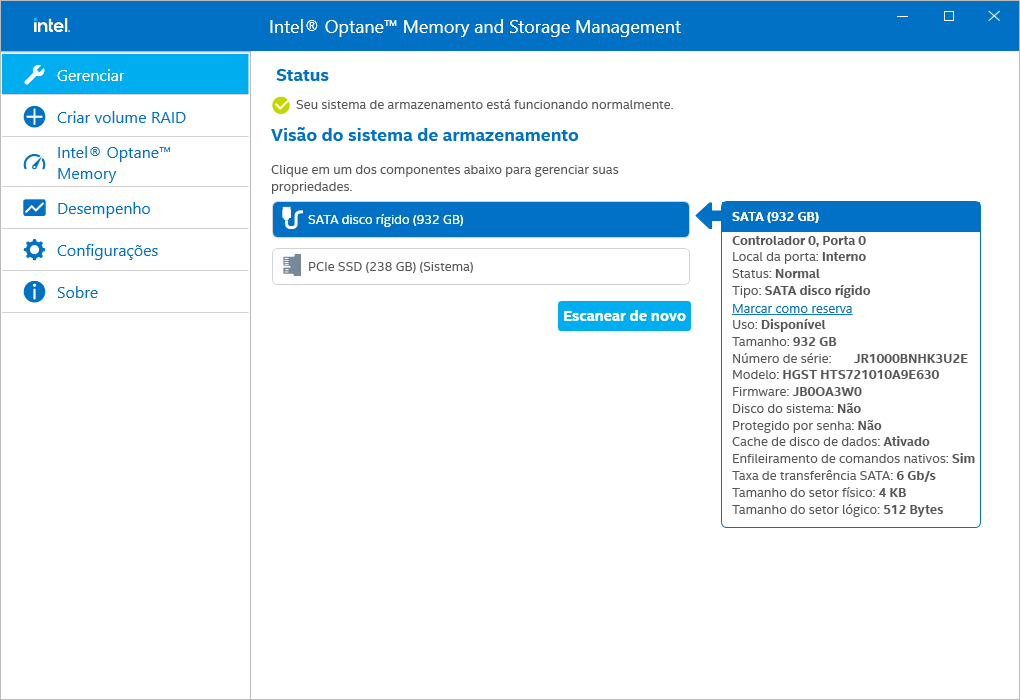Maximize the application window
The height and width of the screenshot is (700, 1020).
pos(948,16)
